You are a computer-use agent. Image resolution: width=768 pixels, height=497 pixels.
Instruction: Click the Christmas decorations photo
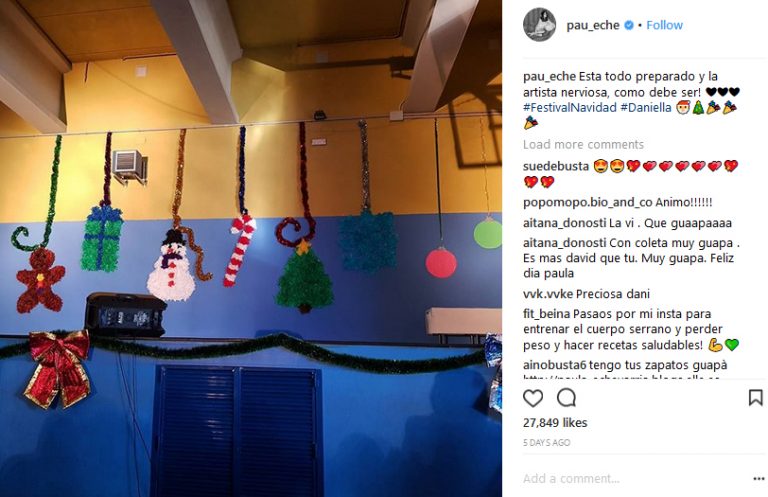(x=251, y=248)
